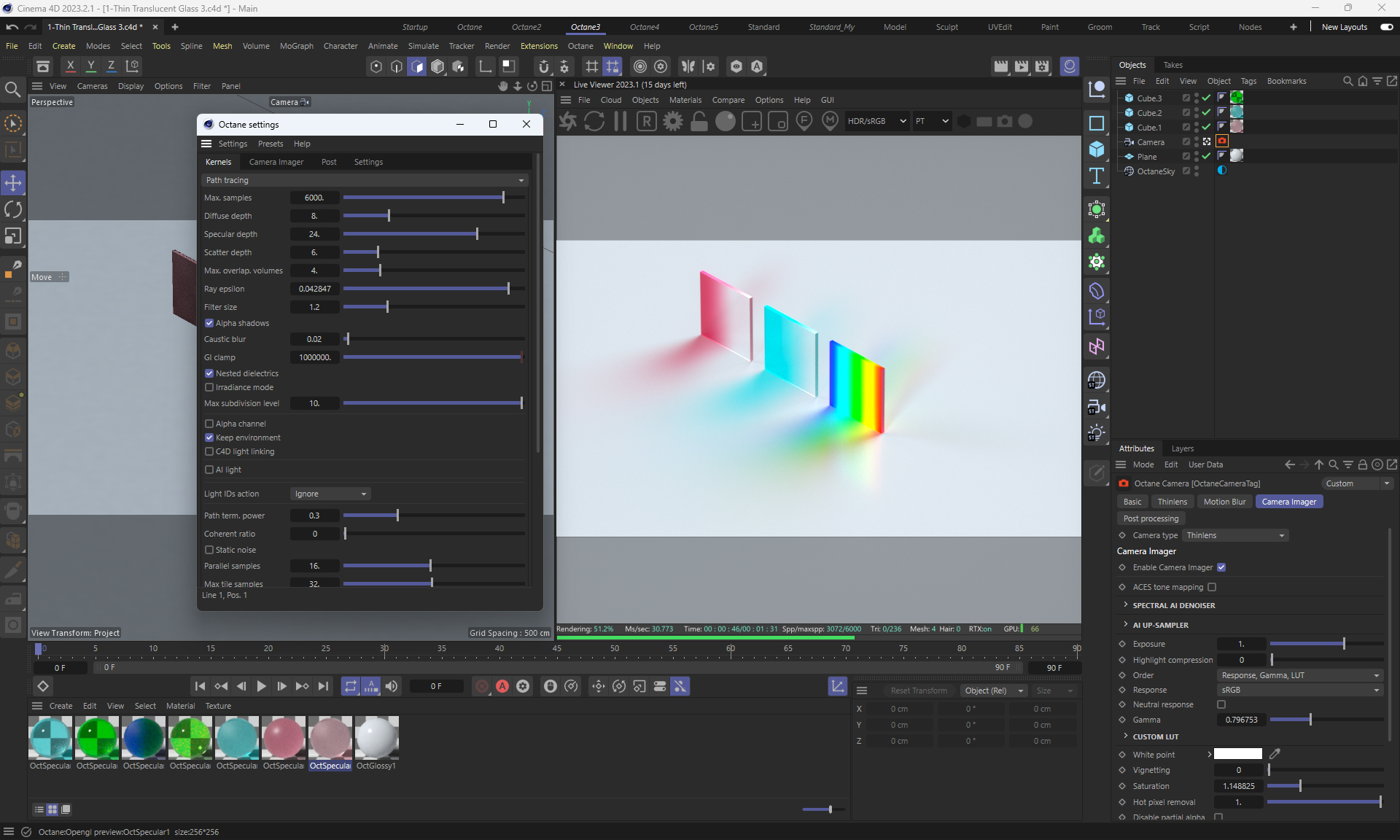The height and width of the screenshot is (840, 1400).
Task: Click the material picker M pin icon
Action: pyautogui.click(x=830, y=121)
